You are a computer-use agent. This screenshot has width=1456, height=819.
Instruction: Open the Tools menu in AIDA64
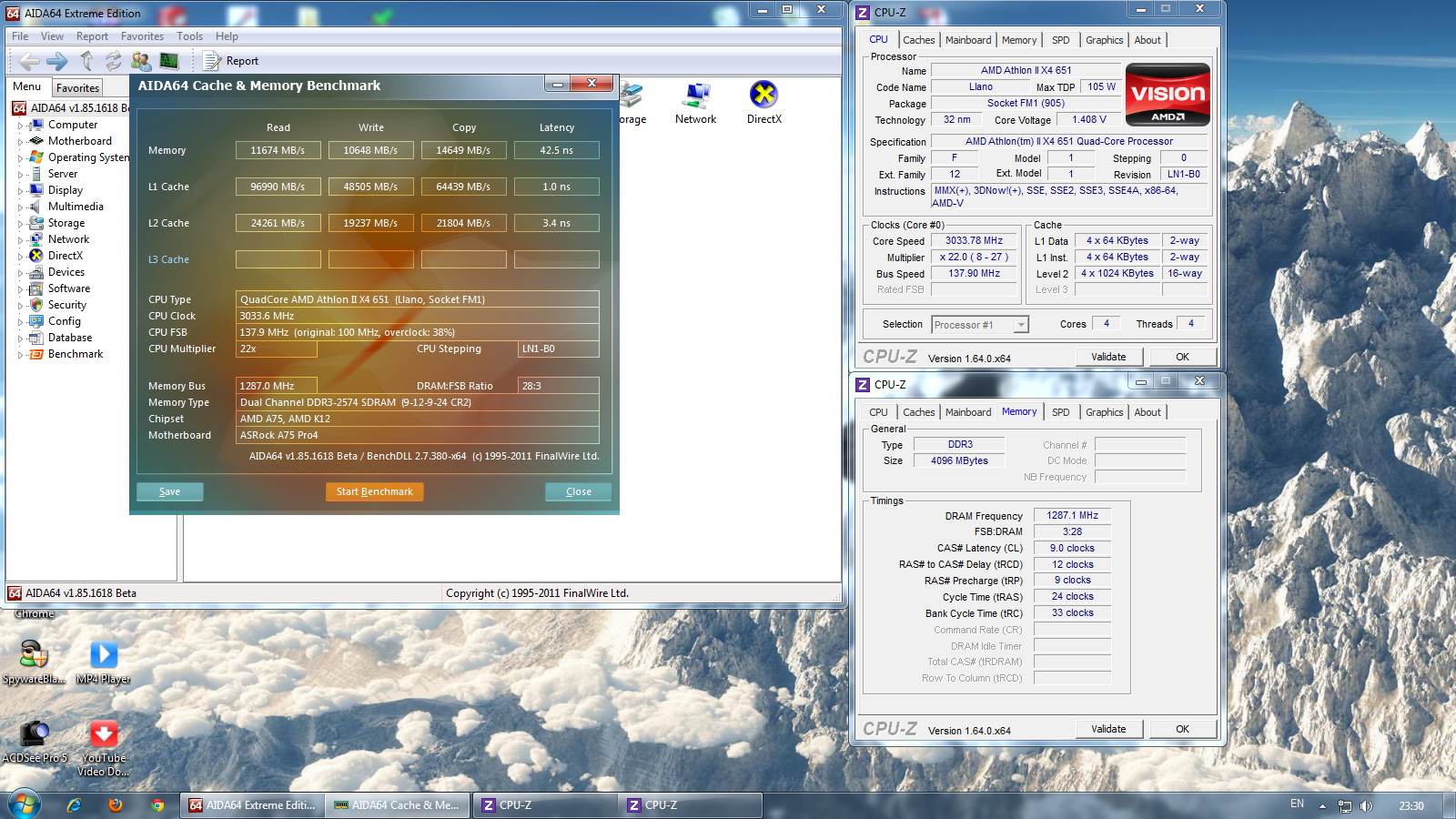click(x=189, y=36)
